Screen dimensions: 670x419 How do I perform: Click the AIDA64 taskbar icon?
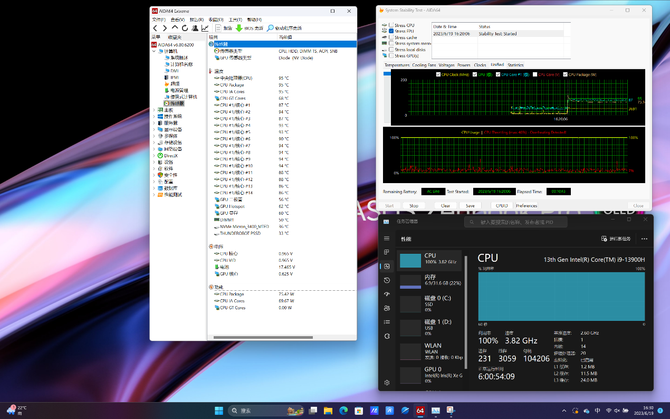(x=420, y=410)
